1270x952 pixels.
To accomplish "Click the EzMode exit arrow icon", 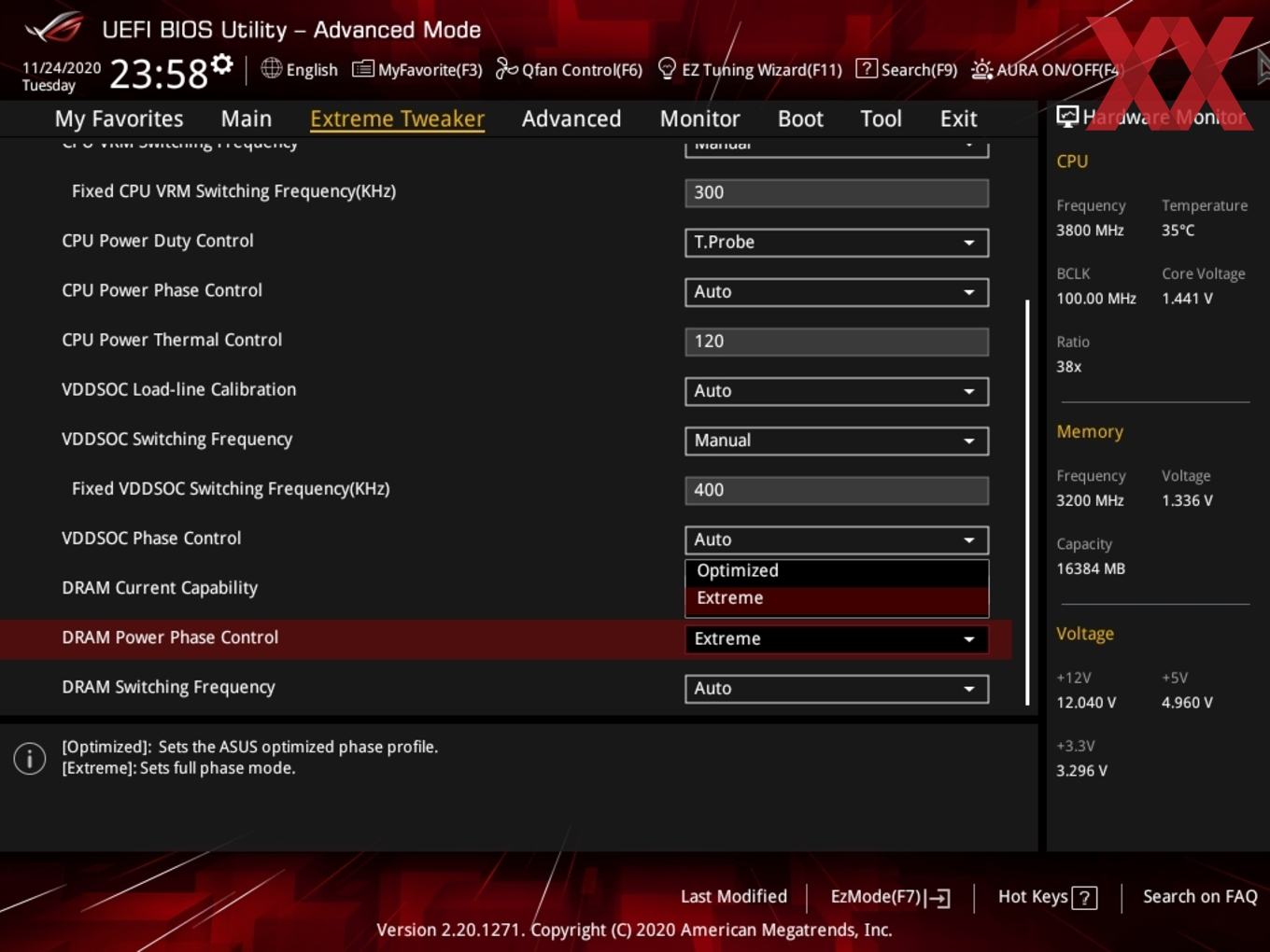I will click(938, 898).
